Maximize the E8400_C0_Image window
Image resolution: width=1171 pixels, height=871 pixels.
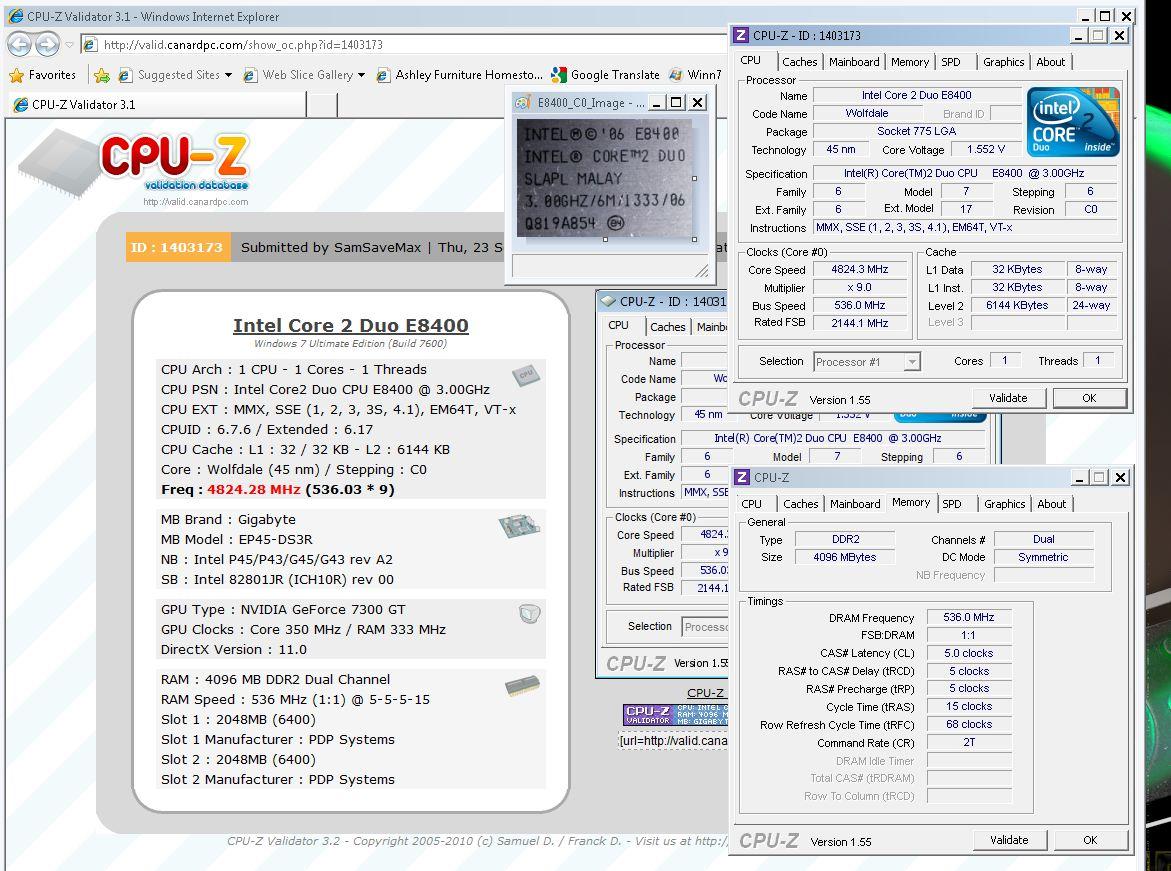[x=676, y=102]
